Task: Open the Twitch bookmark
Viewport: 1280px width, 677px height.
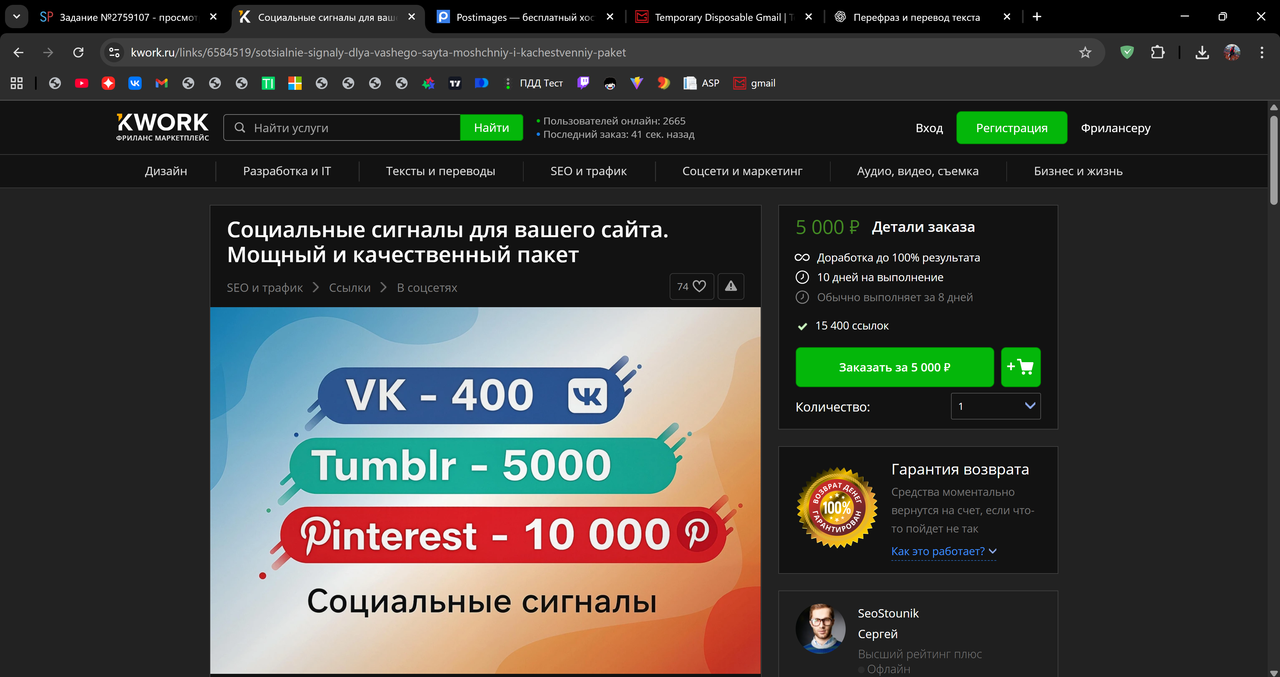Action: 583,83
